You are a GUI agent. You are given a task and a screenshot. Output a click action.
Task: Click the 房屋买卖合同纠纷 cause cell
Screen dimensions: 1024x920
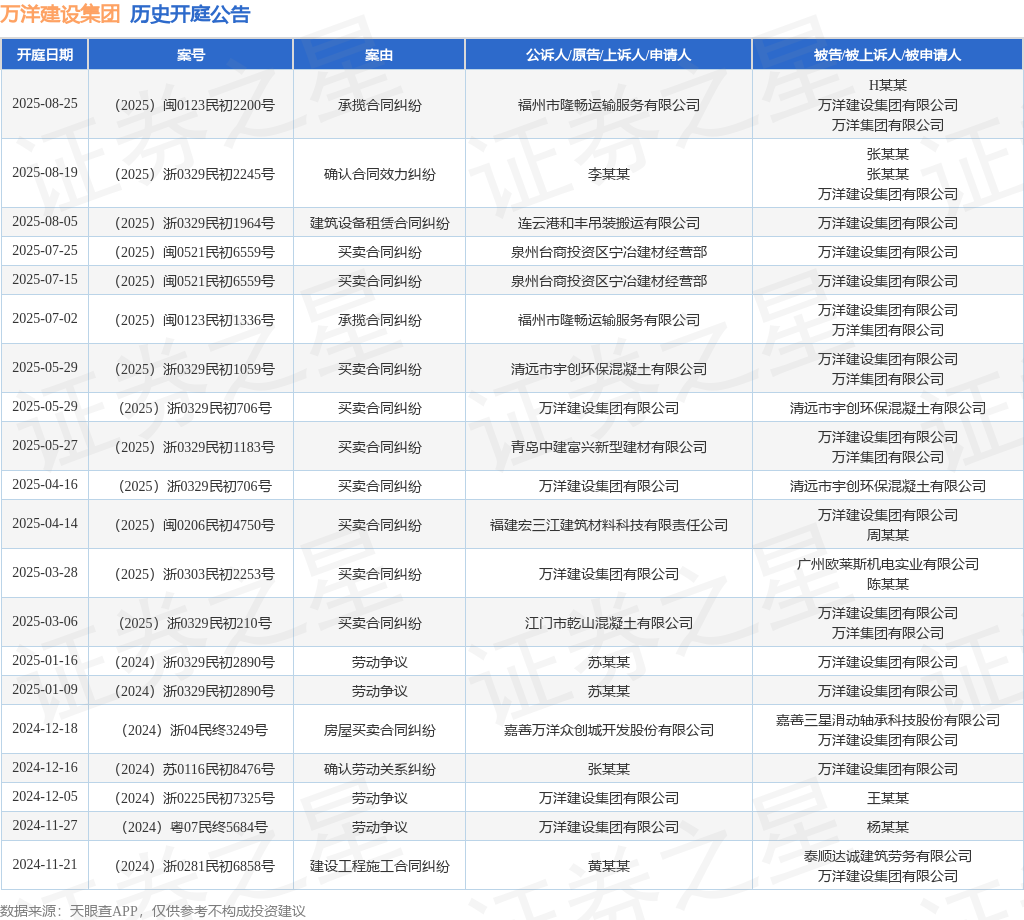tap(379, 730)
